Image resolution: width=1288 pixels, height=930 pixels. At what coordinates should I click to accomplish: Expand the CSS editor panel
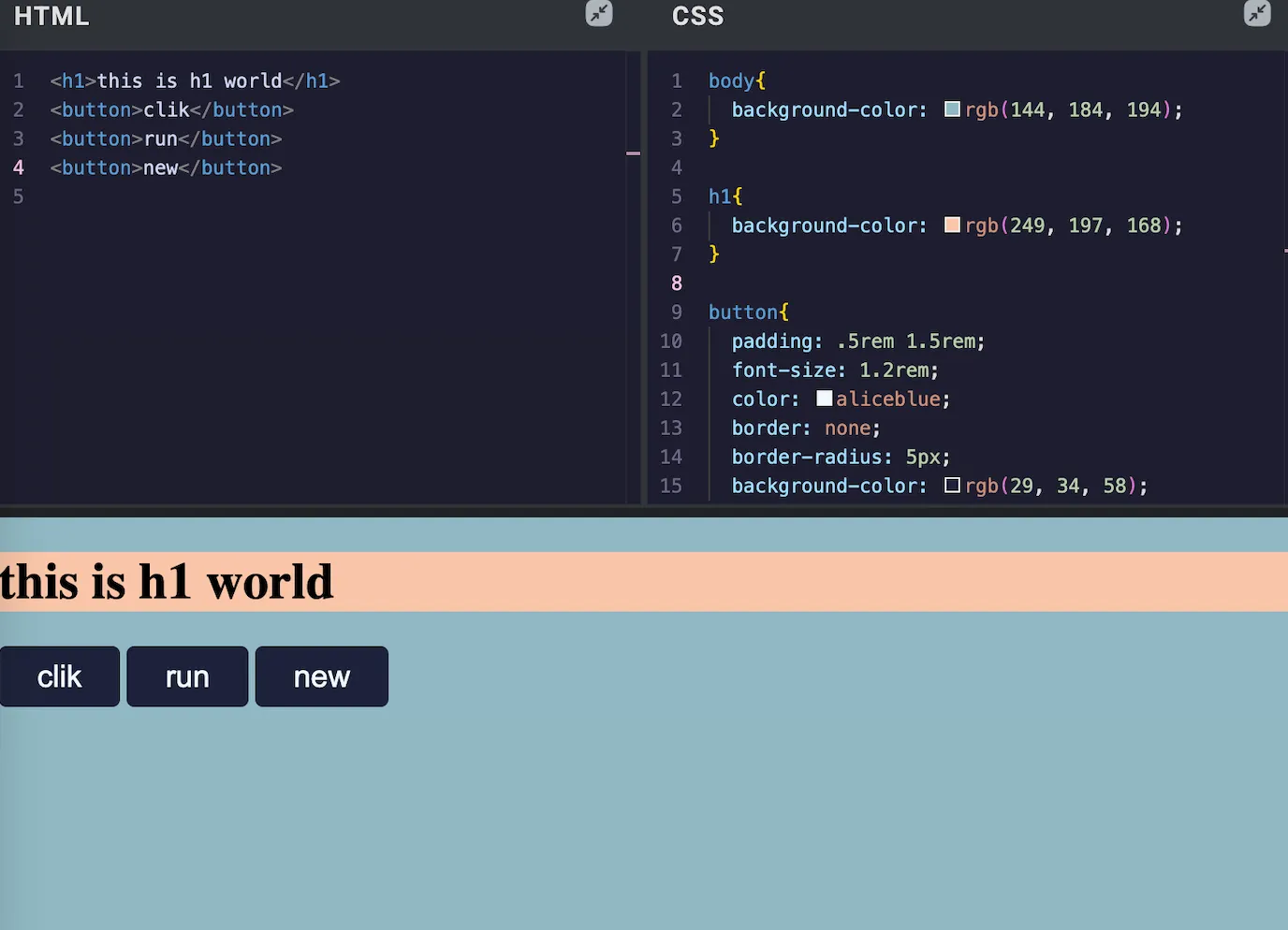tap(1257, 14)
